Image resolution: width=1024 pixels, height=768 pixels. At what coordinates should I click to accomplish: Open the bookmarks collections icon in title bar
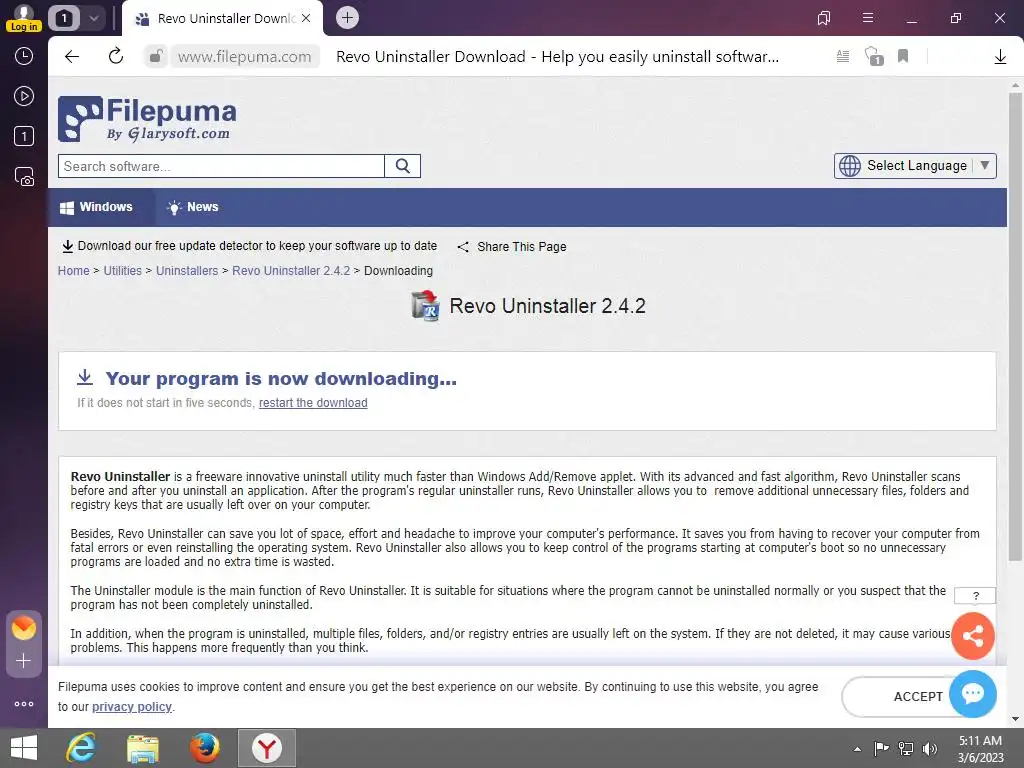824,18
